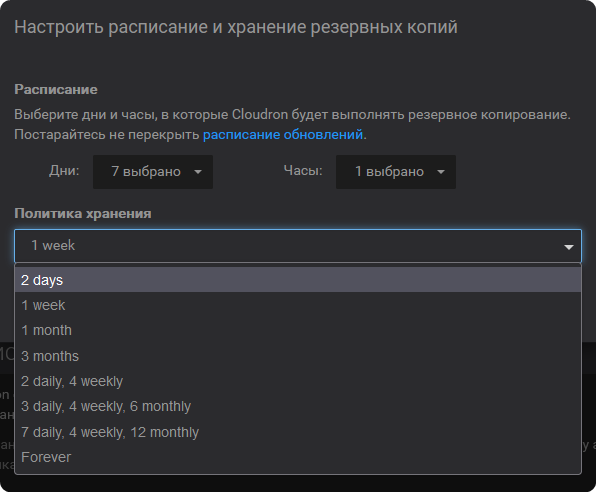Choose "3 daily, 4 weekly, 6 monthly"

click(298, 406)
